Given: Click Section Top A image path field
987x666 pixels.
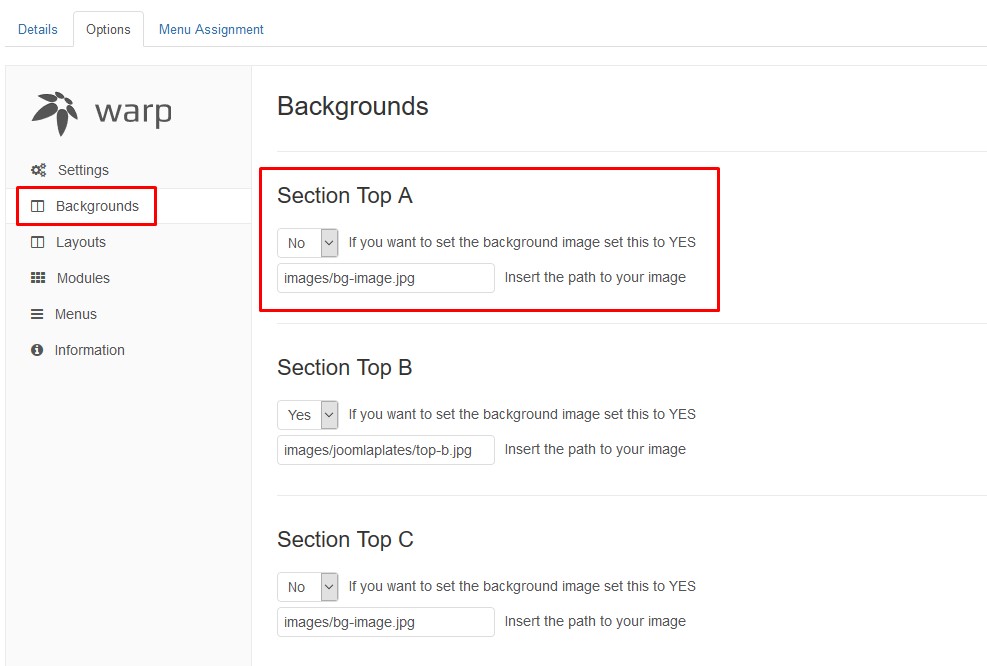Looking at the screenshot, I should pyautogui.click(x=385, y=278).
